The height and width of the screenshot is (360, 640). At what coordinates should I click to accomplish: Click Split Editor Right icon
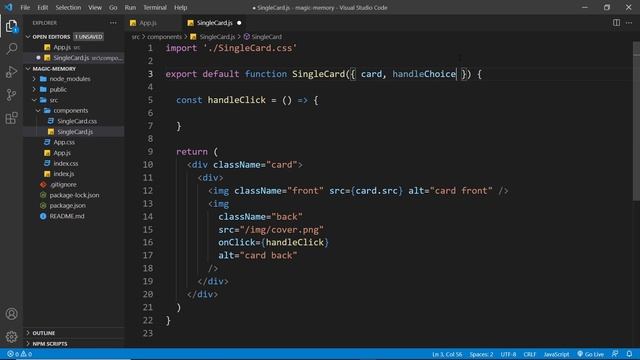click(616, 23)
